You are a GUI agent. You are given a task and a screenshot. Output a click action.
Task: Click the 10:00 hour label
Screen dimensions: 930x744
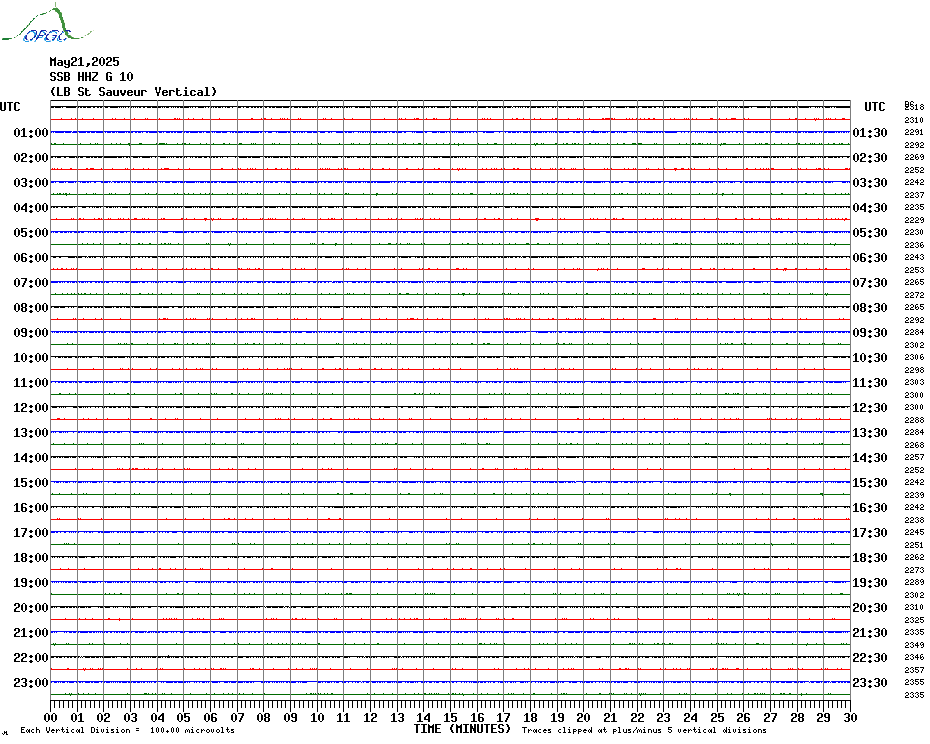[31, 358]
